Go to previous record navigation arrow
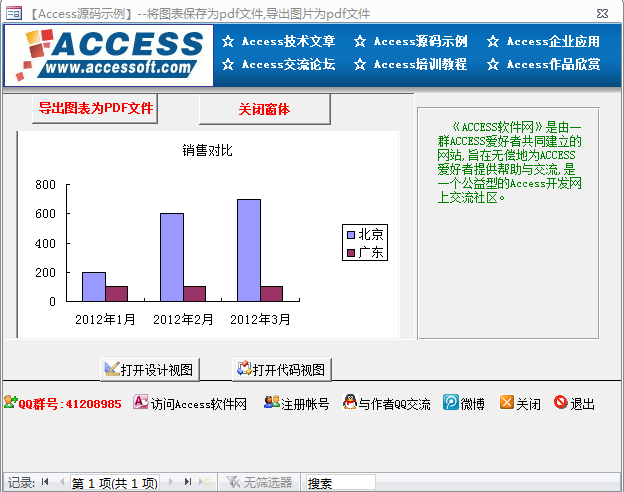This screenshot has height=492, width=624. [61, 482]
